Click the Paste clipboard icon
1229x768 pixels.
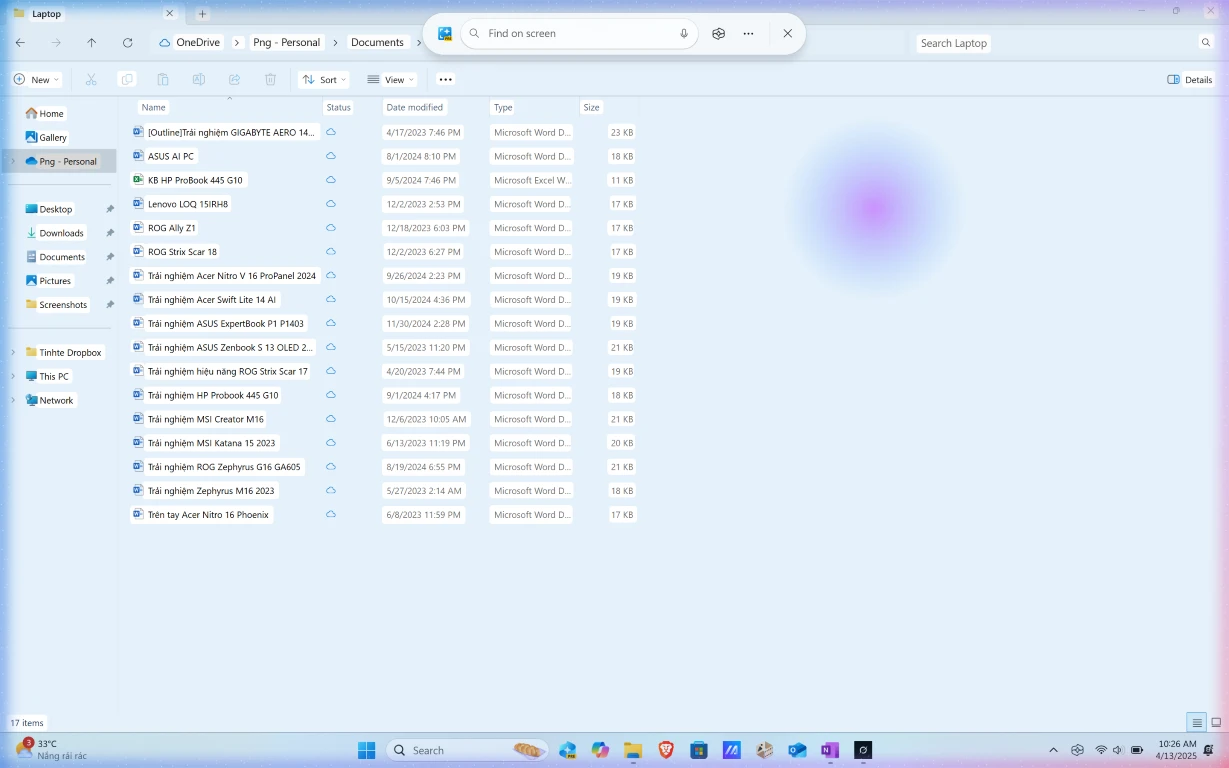tap(162, 80)
